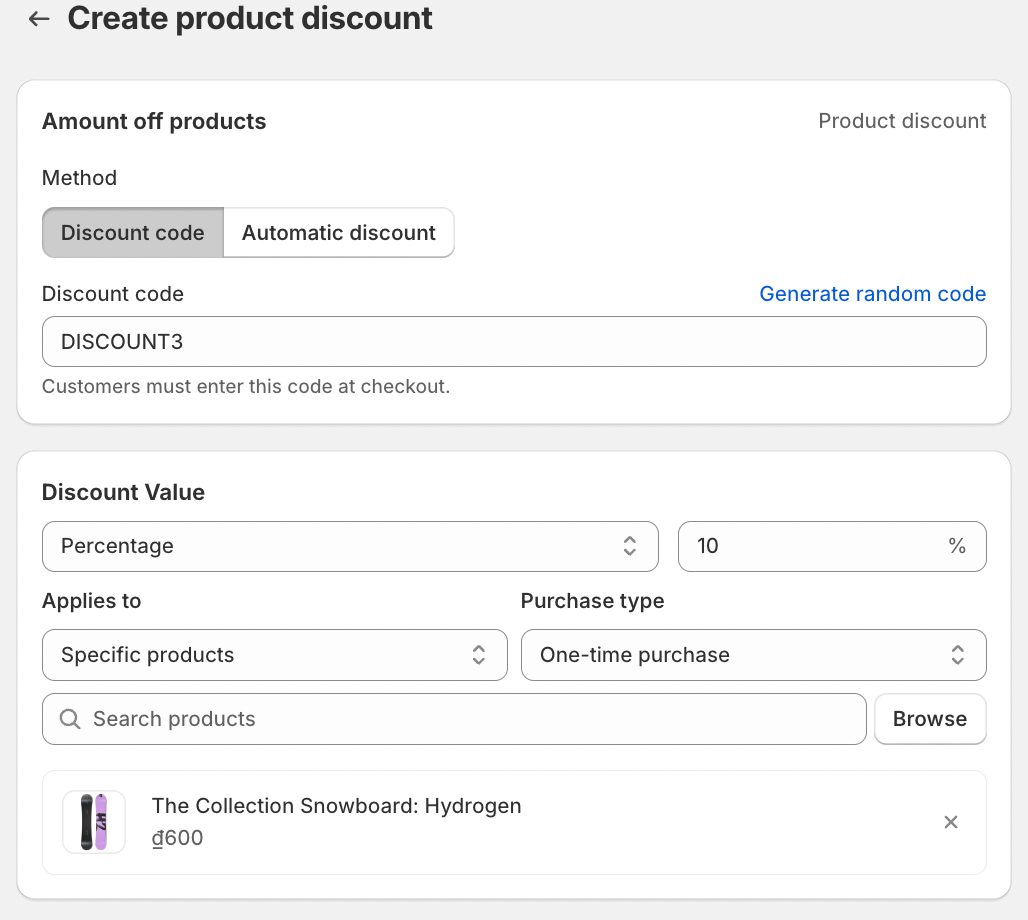Open the One-time purchase dropdown

(753, 655)
